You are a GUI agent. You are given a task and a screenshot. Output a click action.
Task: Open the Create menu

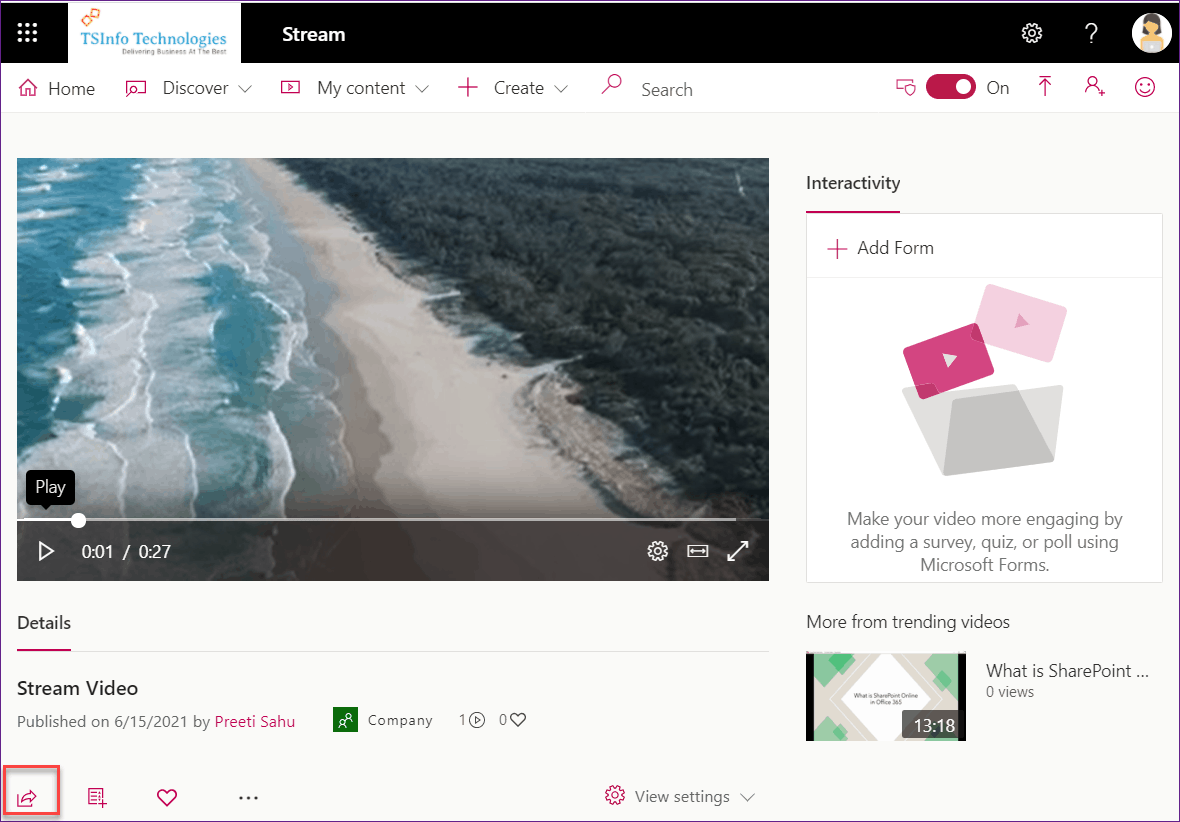click(512, 88)
